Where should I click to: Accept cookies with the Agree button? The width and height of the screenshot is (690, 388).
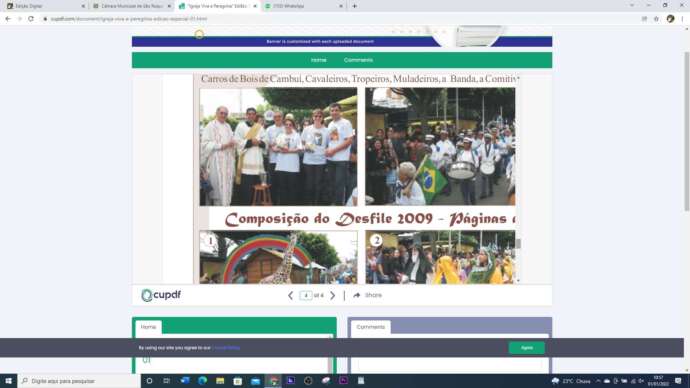(527, 348)
